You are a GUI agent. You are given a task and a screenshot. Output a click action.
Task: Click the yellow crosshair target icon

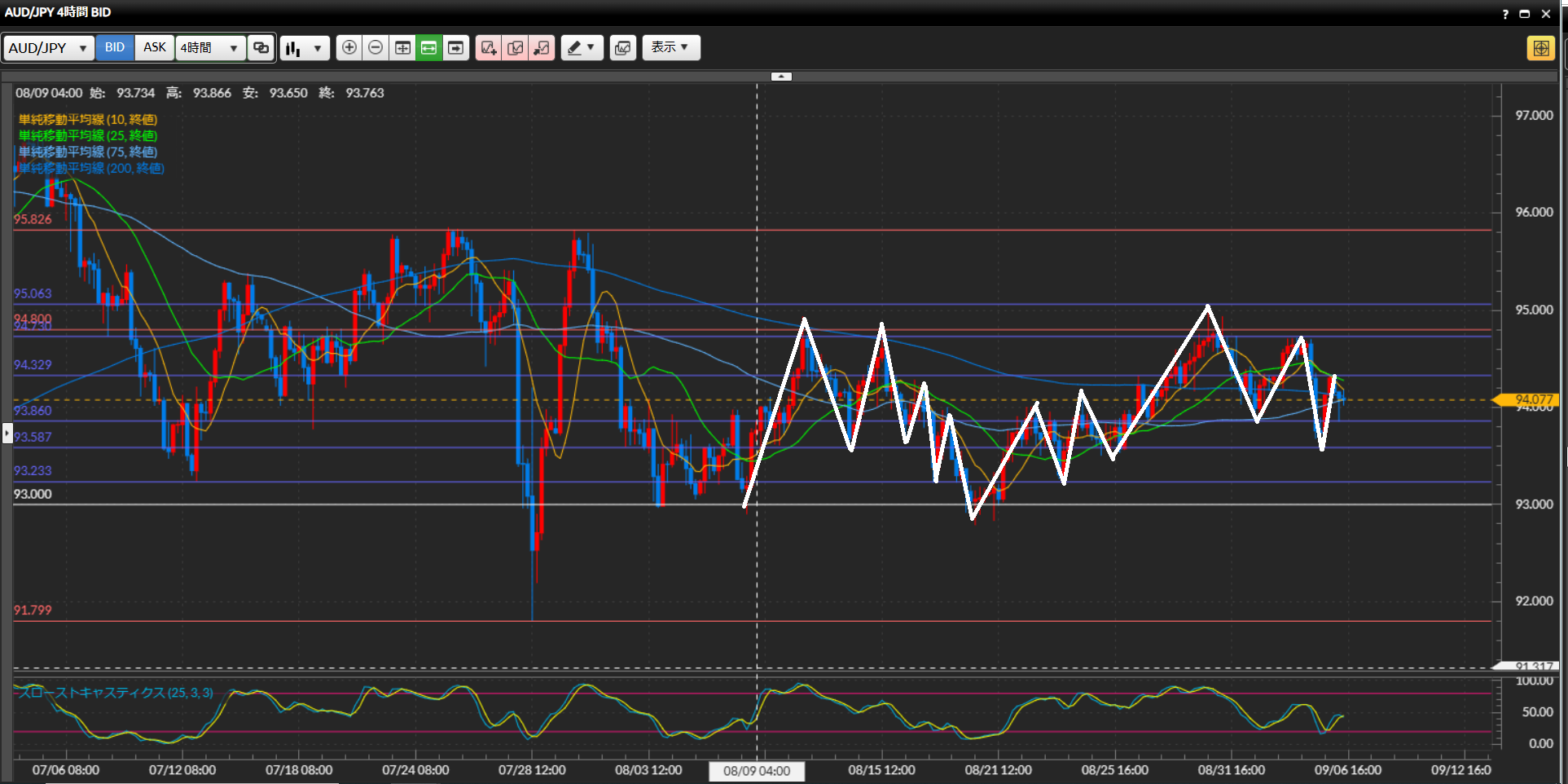(x=1540, y=48)
